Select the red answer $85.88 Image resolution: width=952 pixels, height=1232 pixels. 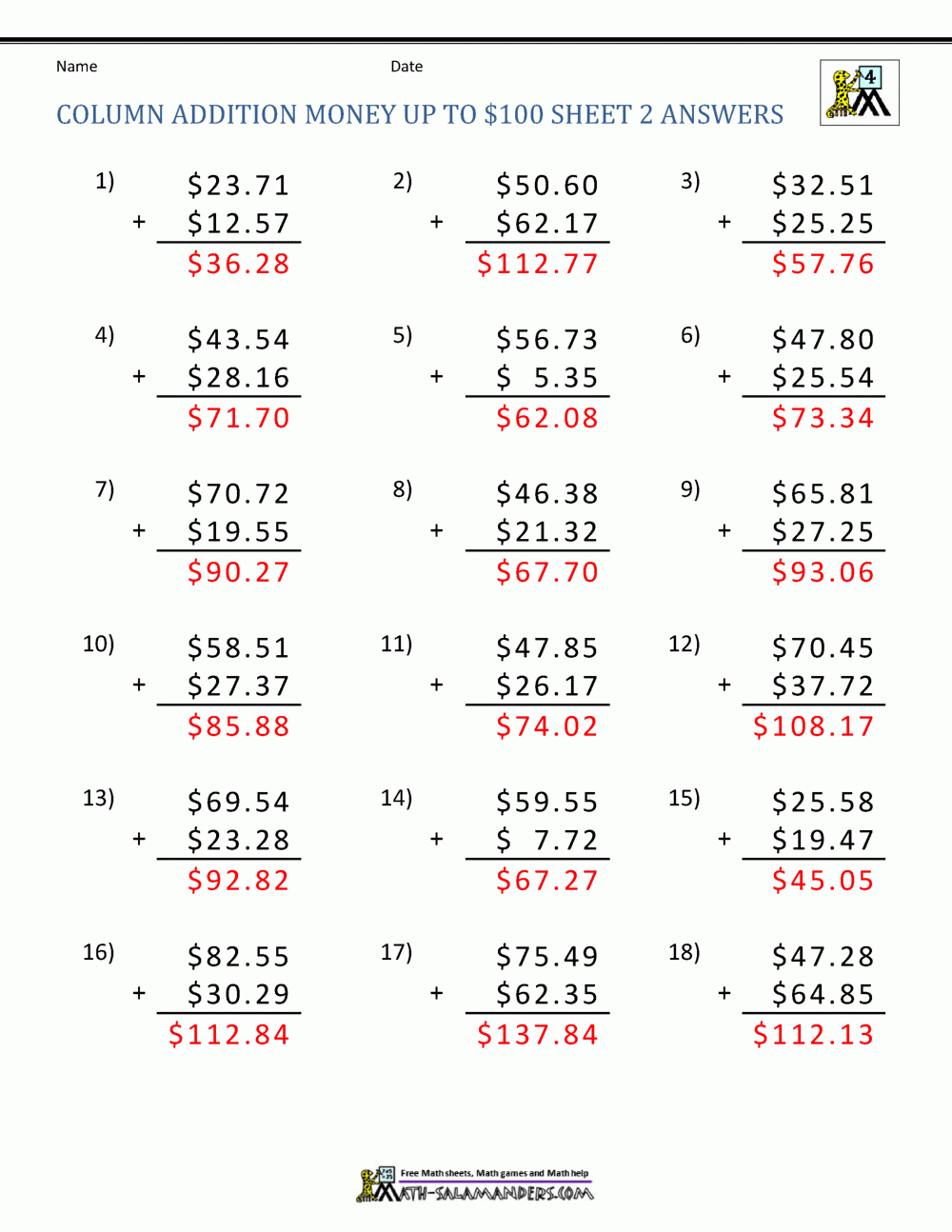click(x=238, y=726)
